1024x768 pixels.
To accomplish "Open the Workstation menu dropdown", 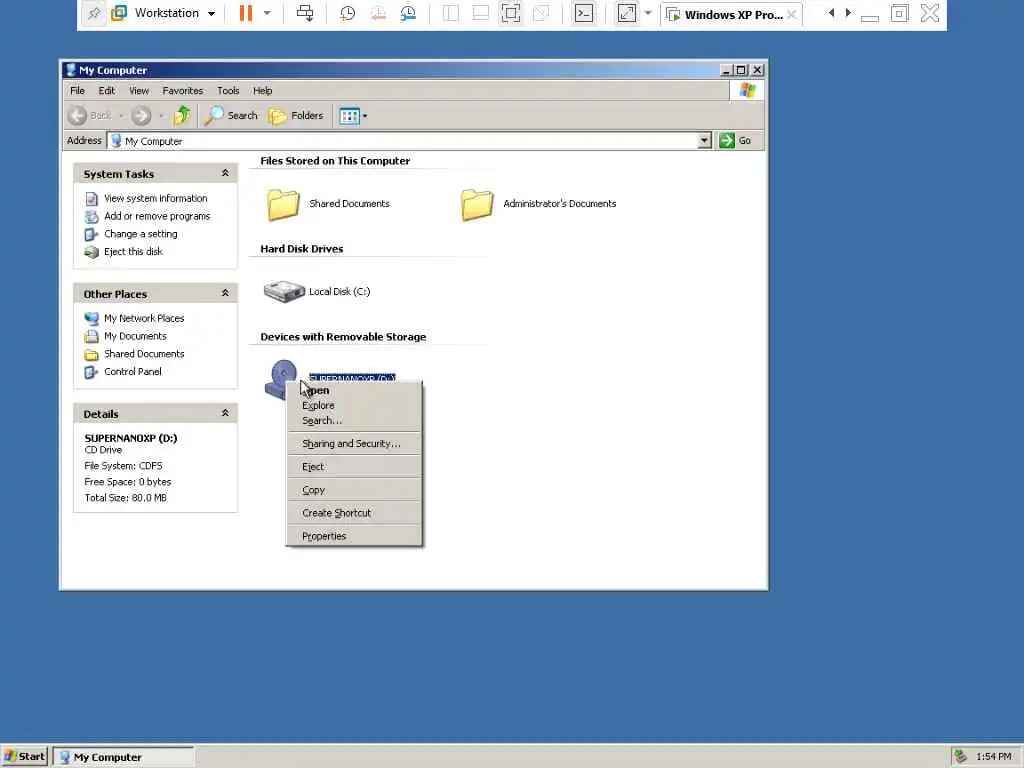I will click(x=164, y=13).
